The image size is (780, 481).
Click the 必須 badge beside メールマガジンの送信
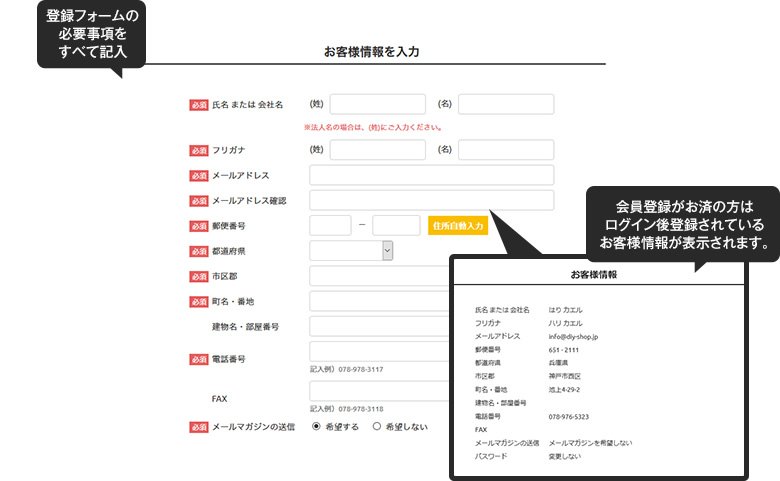[198, 427]
